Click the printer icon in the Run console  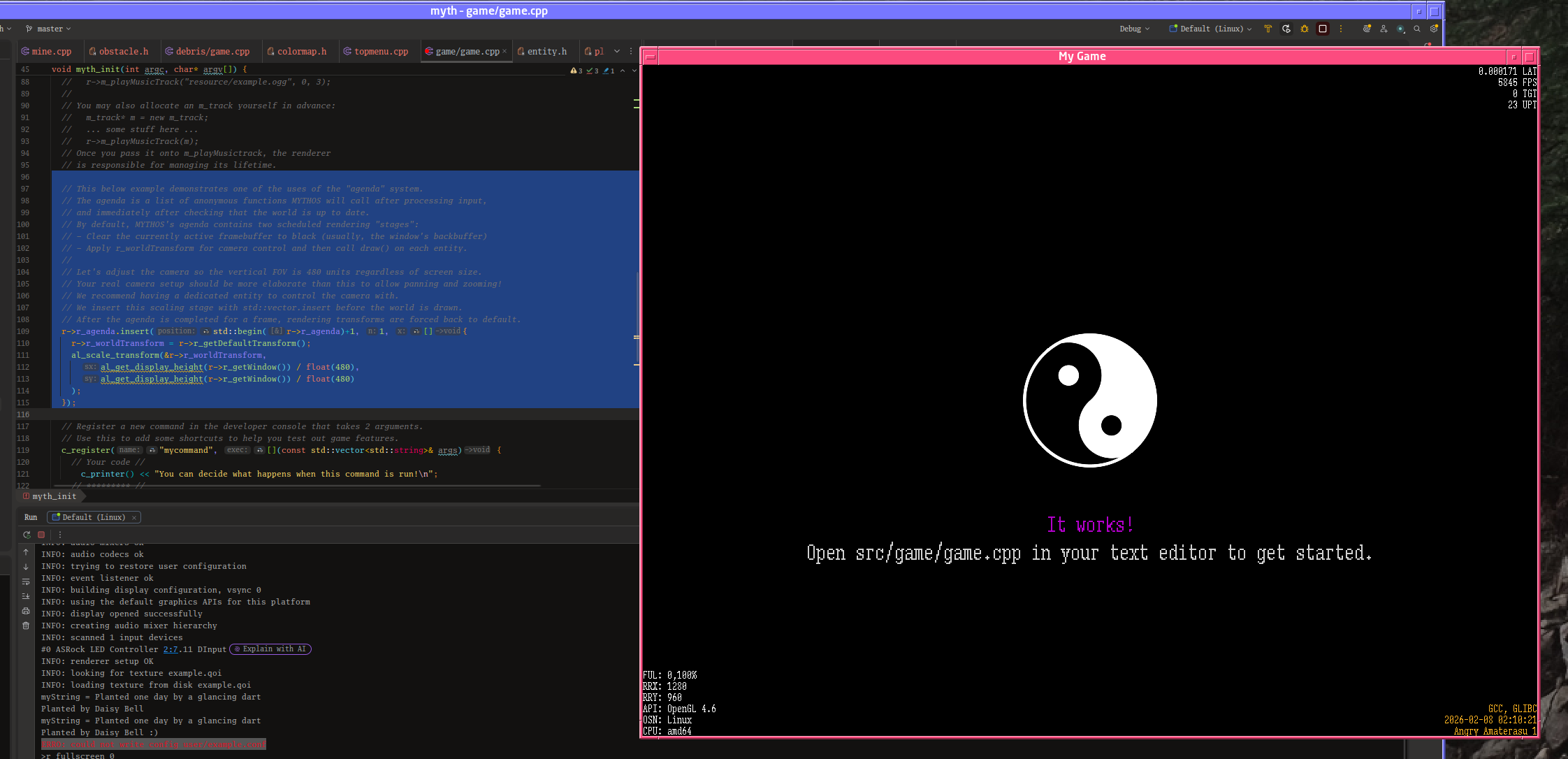click(26, 611)
